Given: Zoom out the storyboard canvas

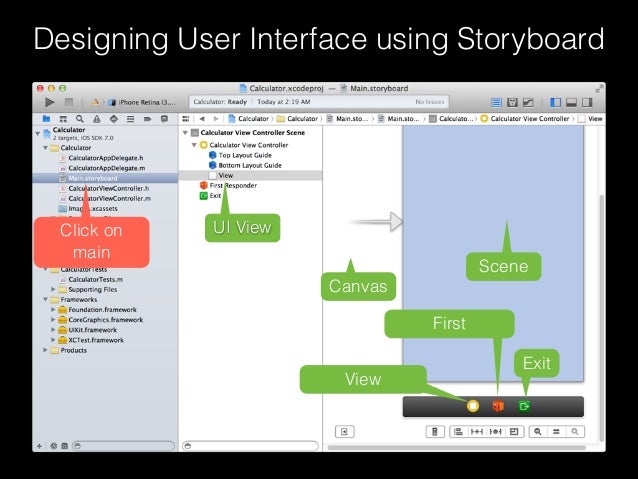Looking at the screenshot, I should pyautogui.click(x=538, y=432).
